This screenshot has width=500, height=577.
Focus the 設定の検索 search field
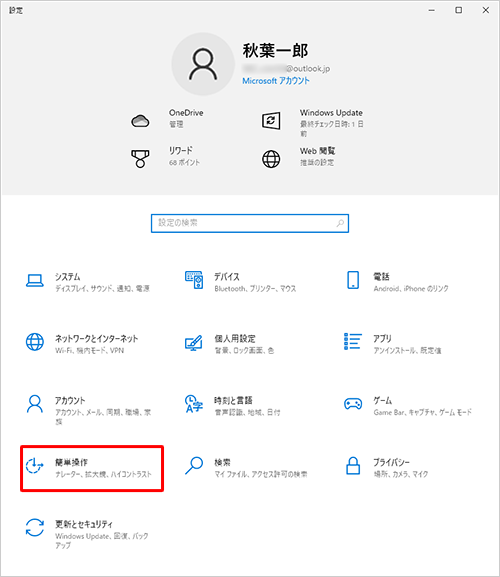250,223
